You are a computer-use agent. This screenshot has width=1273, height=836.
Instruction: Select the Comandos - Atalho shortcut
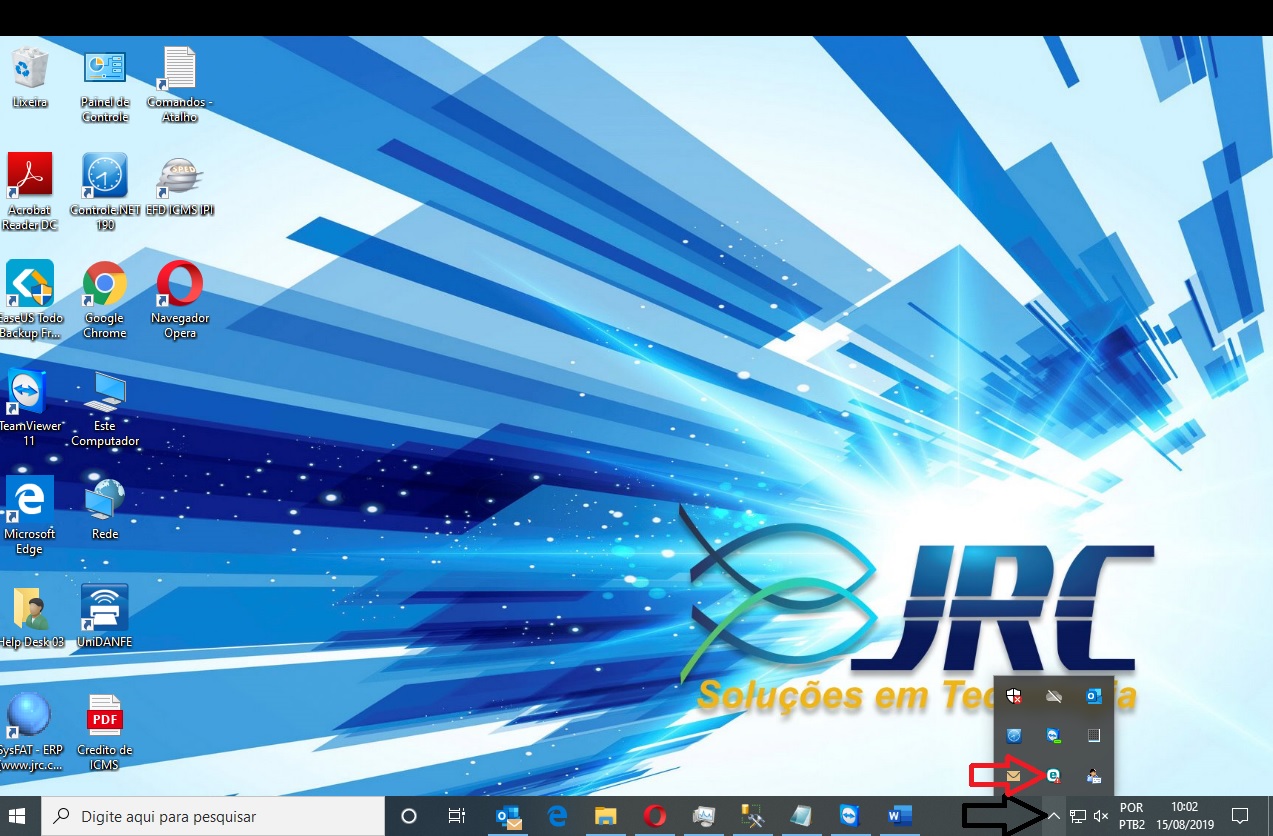(179, 86)
